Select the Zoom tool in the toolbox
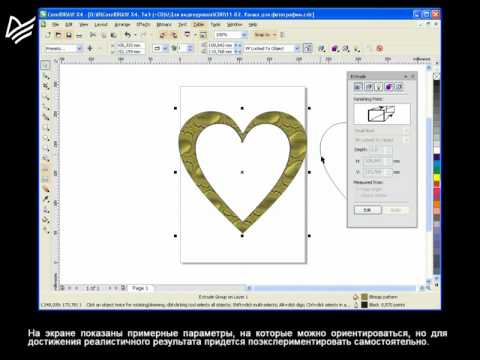The image size is (480, 360). [x=45, y=97]
